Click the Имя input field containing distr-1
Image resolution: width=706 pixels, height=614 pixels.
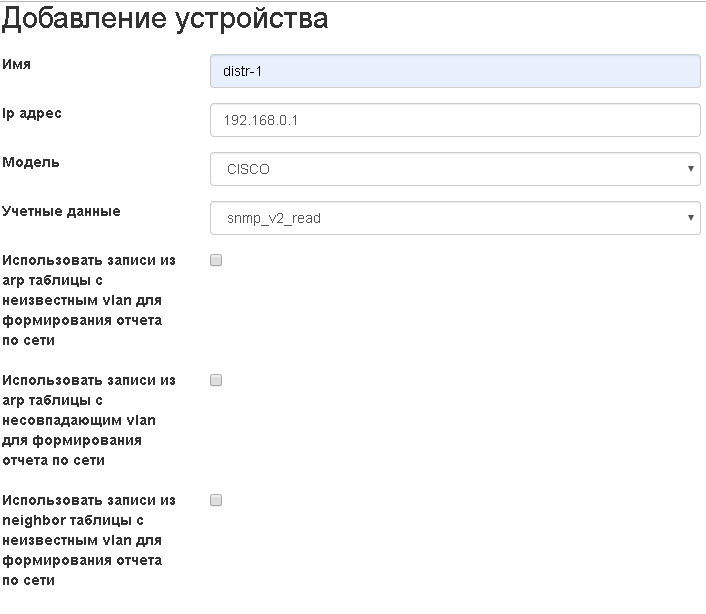[x=455, y=71]
